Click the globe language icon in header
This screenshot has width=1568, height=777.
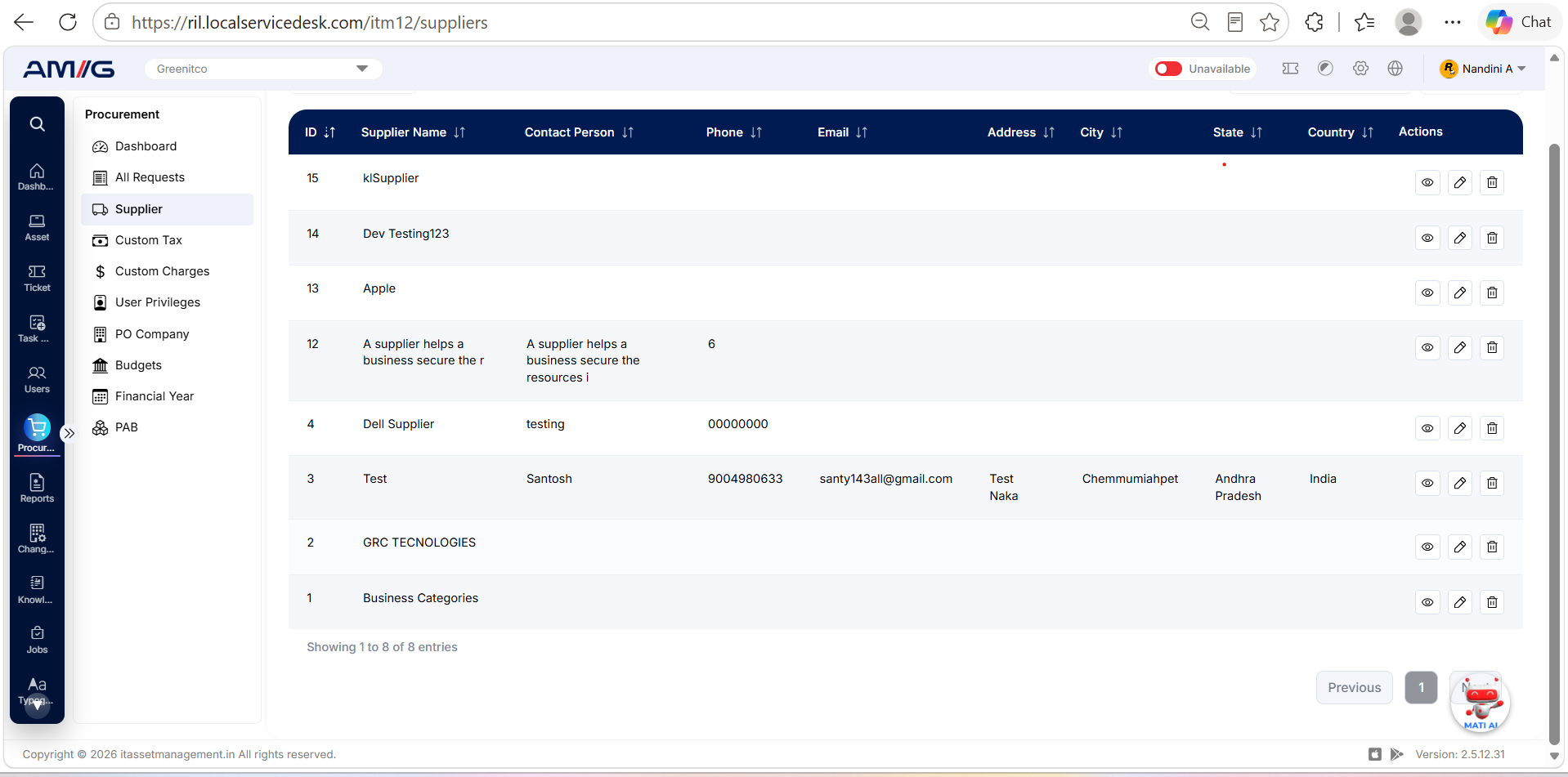[1396, 69]
